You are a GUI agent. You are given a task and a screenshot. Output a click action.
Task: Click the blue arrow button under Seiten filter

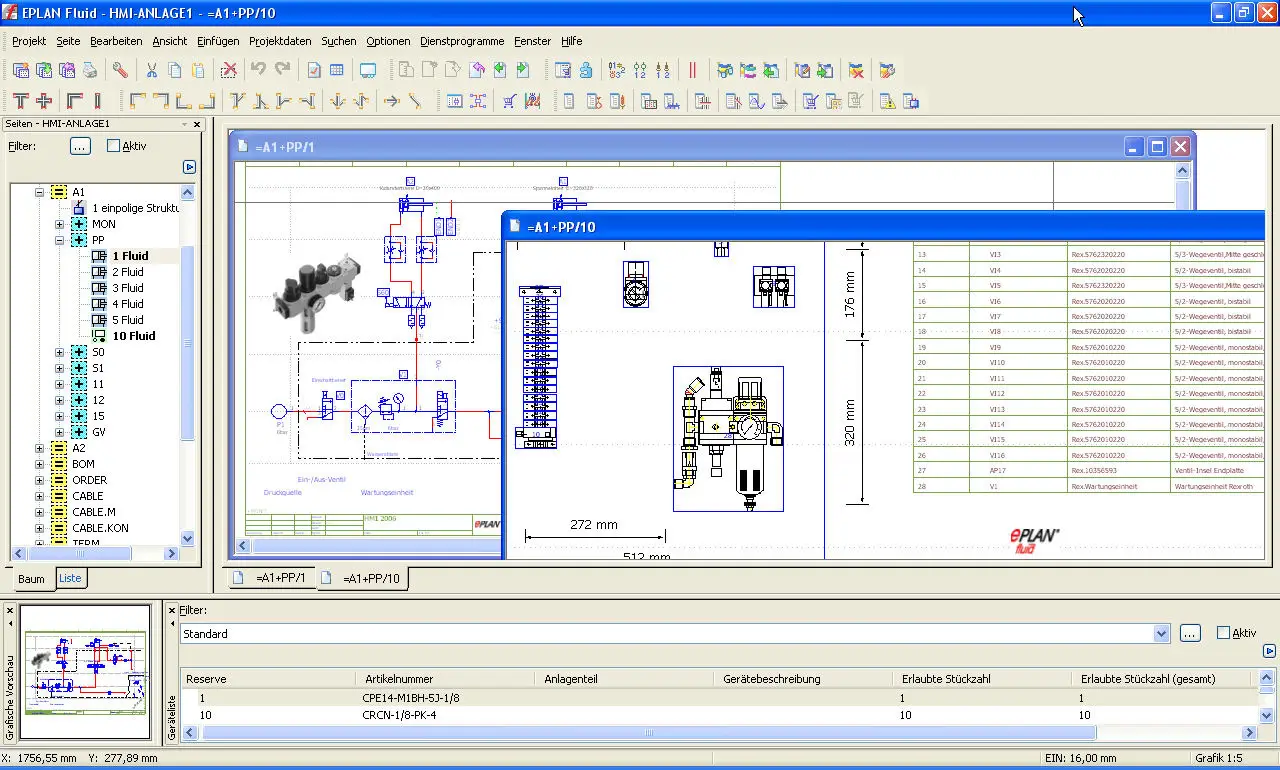190,167
